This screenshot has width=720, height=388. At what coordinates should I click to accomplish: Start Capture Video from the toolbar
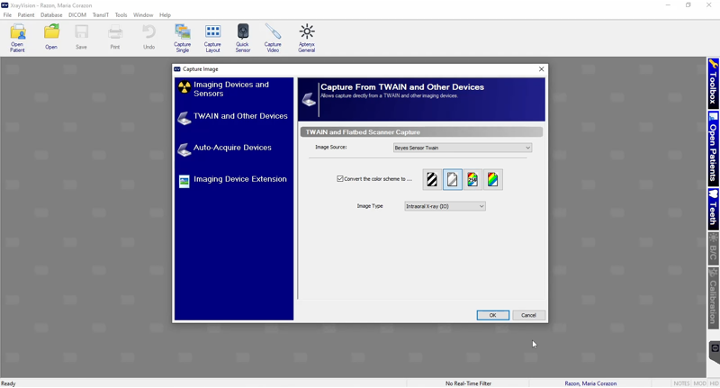pos(273,38)
